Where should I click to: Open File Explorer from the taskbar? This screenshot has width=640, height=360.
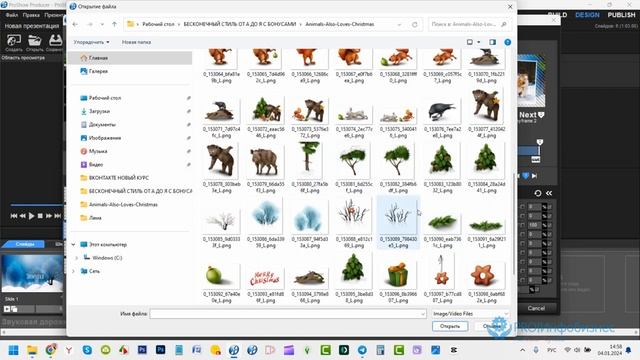click(x=32, y=350)
